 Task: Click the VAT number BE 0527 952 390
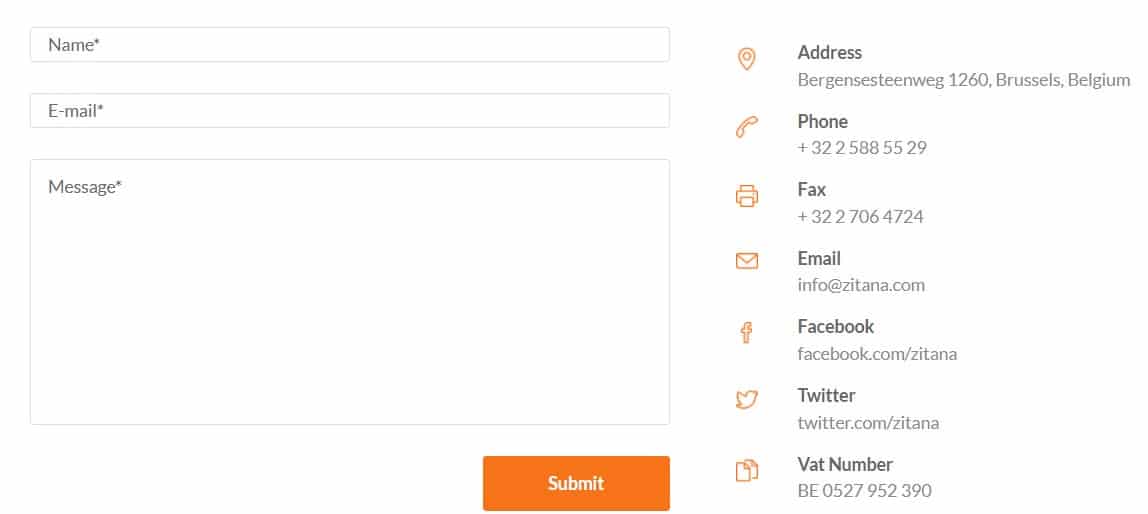(865, 491)
